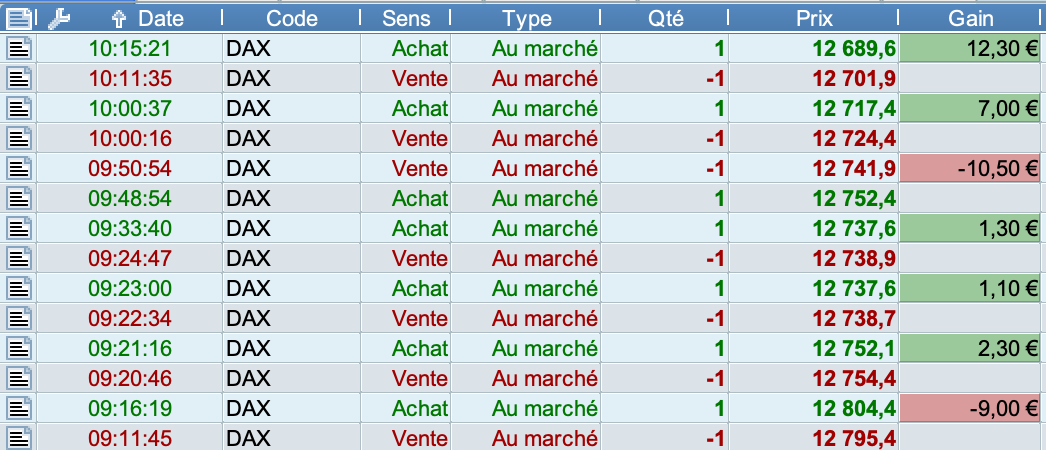Open details icon for 09:16:19 order
The image size is (1046, 450).
(19, 408)
